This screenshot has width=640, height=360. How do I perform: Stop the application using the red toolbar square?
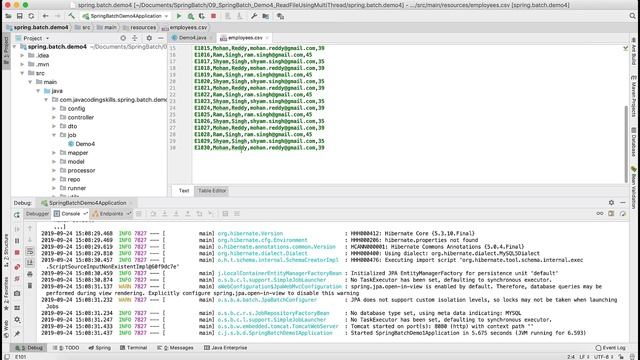tap(213, 16)
